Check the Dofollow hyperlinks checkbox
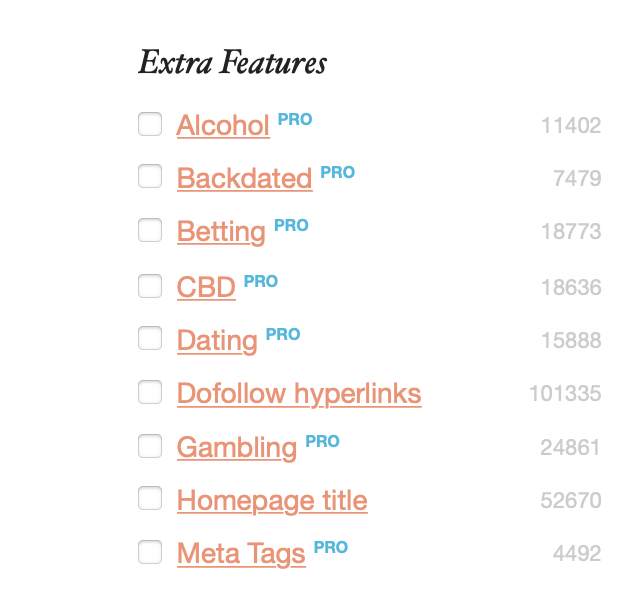Image resolution: width=644 pixels, height=594 pixels. (x=150, y=392)
